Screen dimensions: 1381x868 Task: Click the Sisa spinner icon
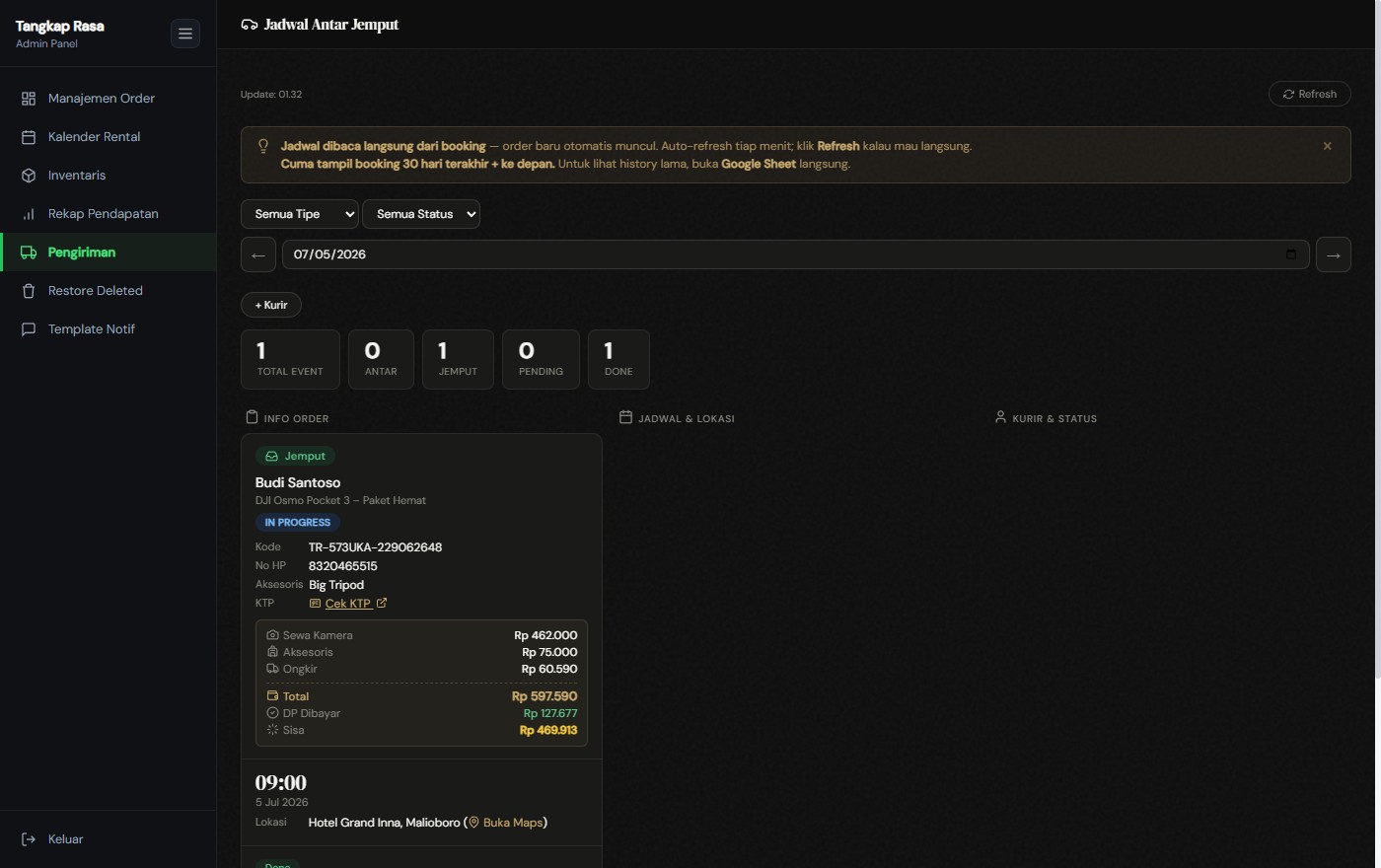pos(272,730)
